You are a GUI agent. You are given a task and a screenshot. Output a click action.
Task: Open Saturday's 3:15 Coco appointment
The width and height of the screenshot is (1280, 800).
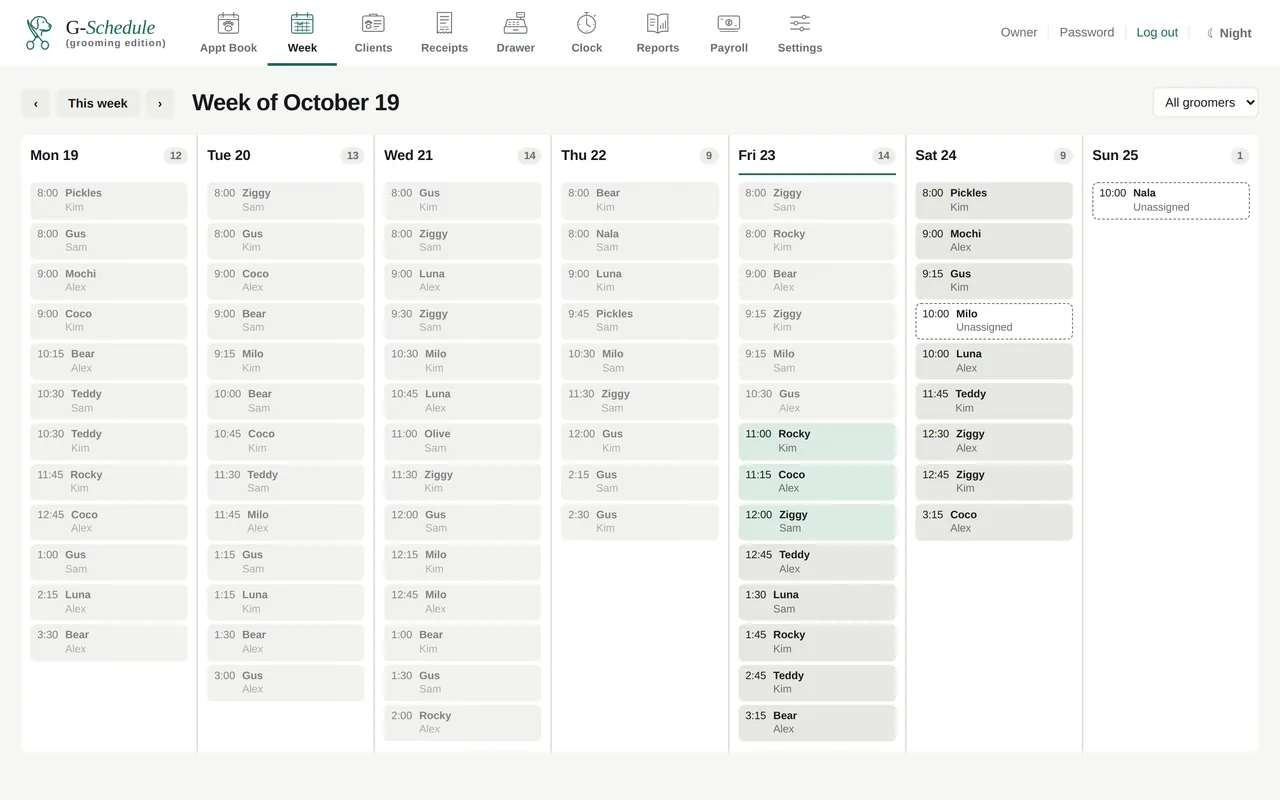pos(994,522)
